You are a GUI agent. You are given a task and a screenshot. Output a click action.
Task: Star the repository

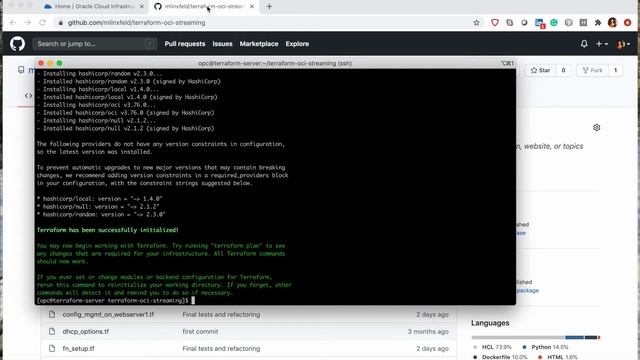pyautogui.click(x=540, y=70)
